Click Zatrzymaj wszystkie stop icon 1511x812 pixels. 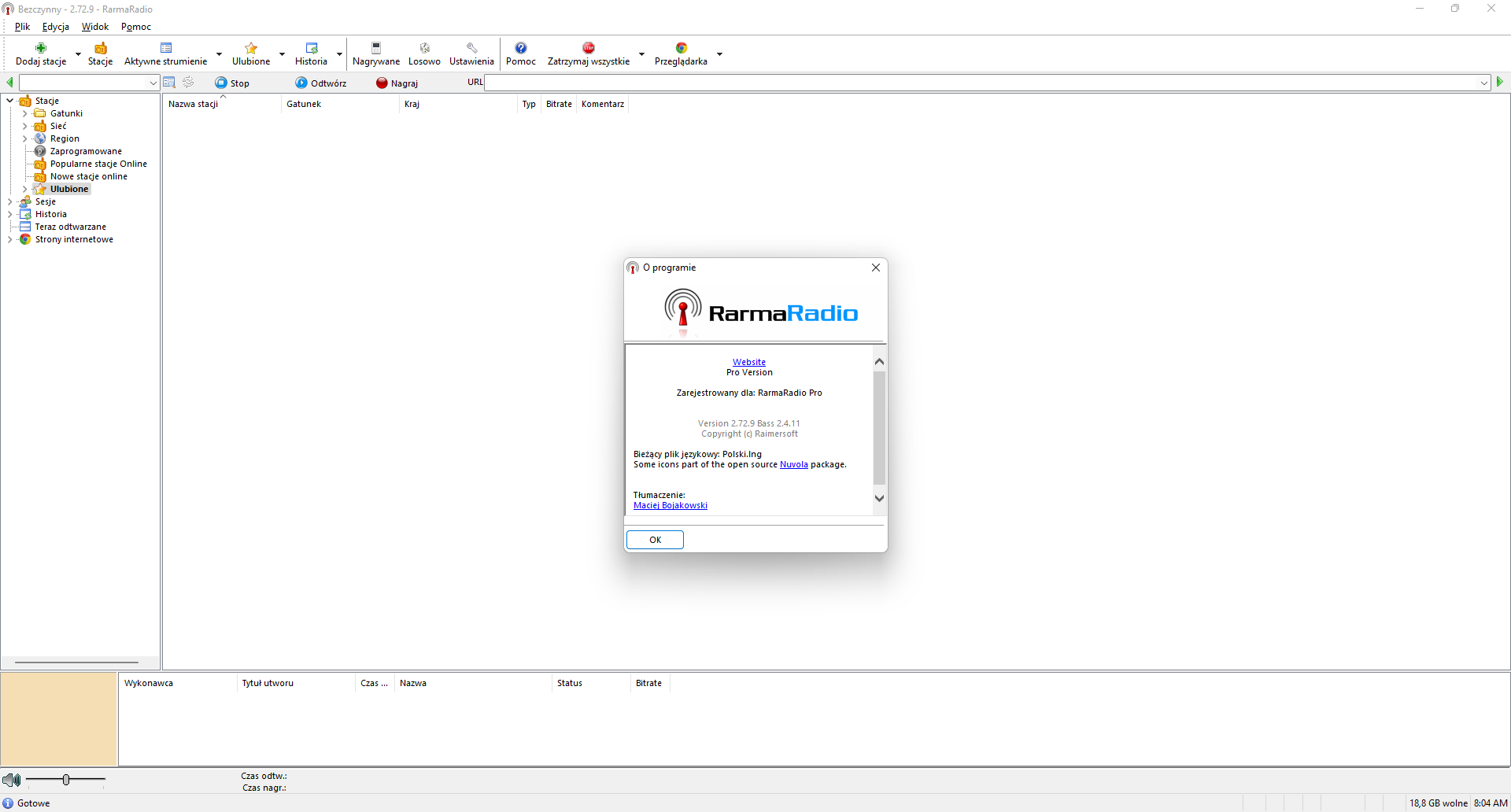589,54
